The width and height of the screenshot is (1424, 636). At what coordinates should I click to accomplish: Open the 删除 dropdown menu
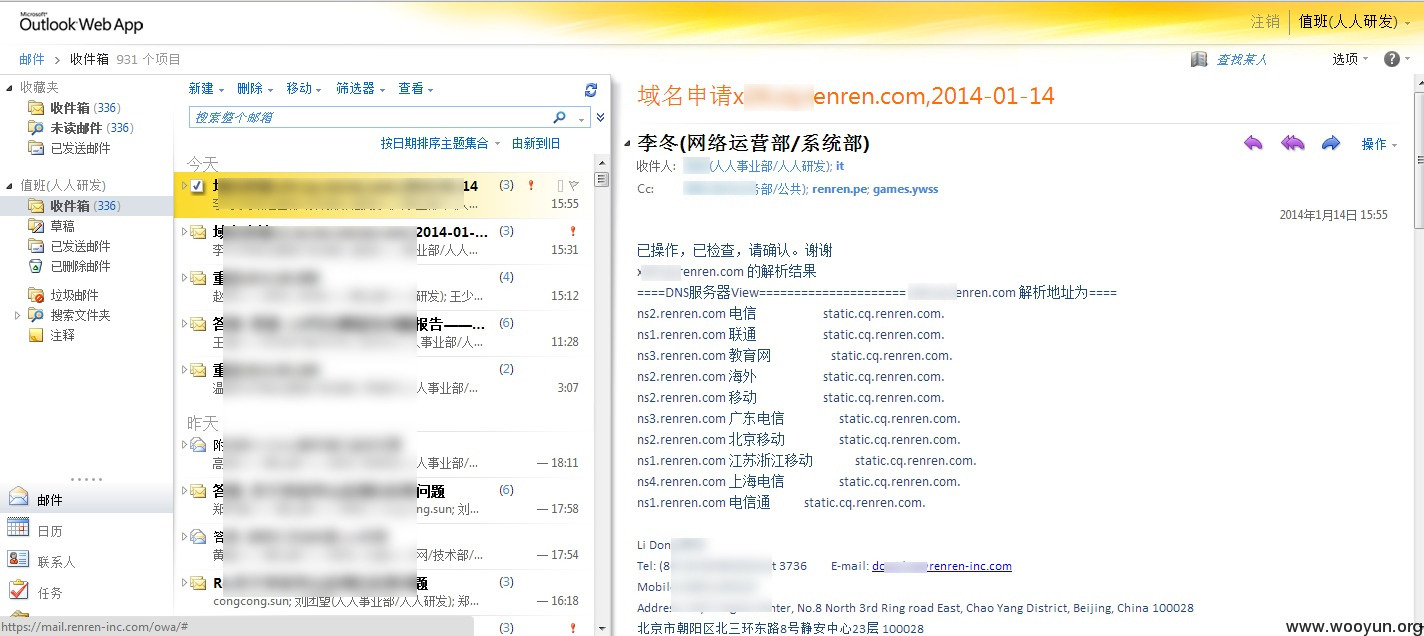tap(255, 89)
